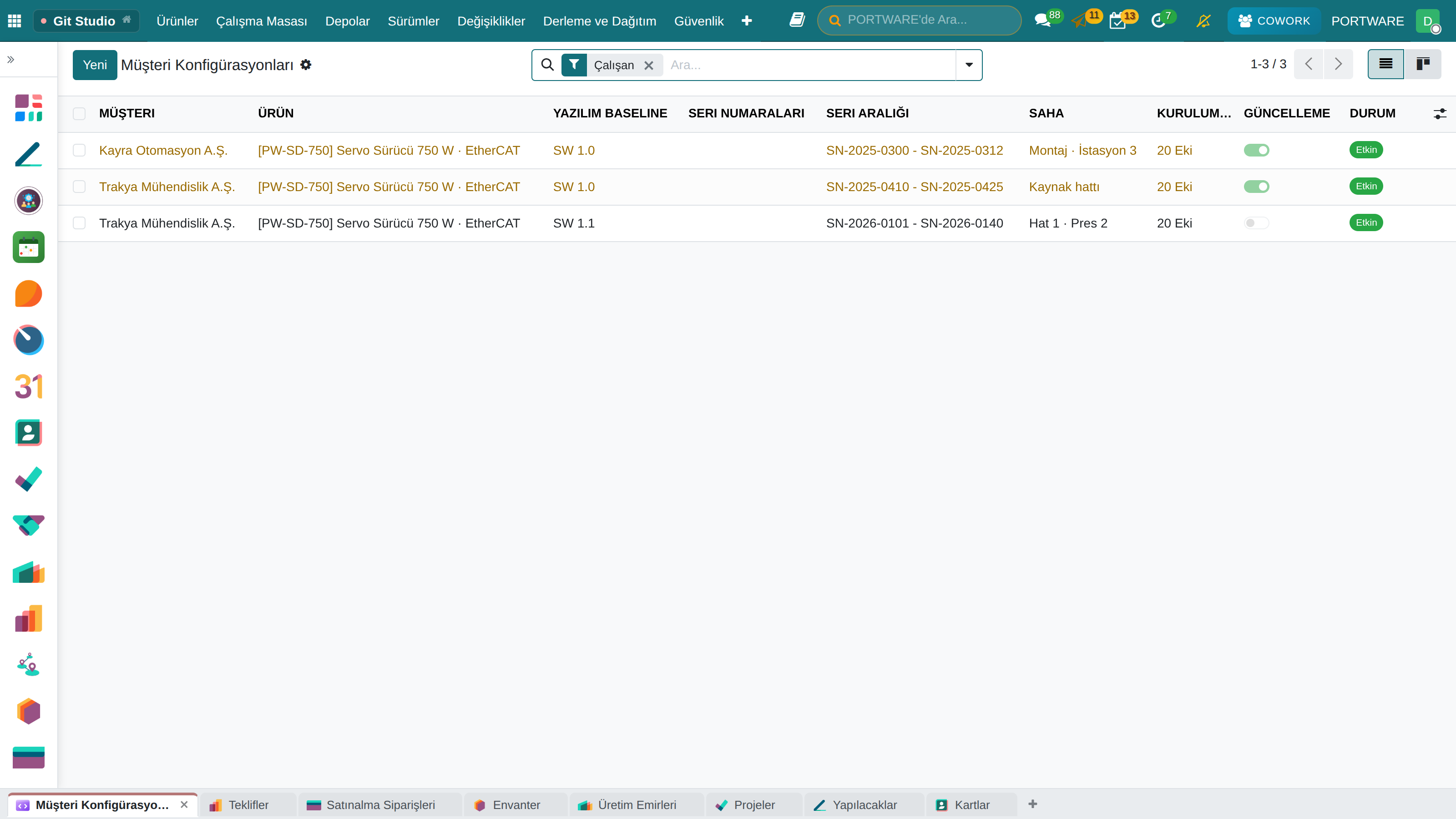Open the dashboard tiles sidebar icon
Screen dimensions: 1456x819
[28, 108]
